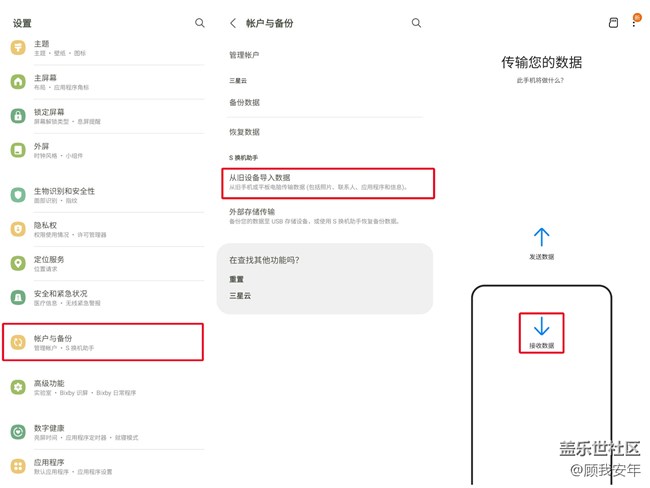Tap the 发送数据 up-arrow icon
Image resolution: width=650 pixels, height=488 pixels.
[x=541, y=237]
